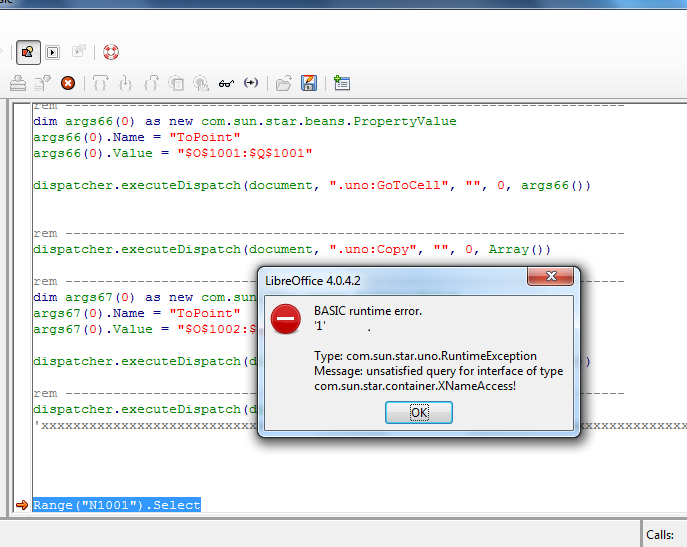
Task: Toggle breakpoint on/off icon
Action: point(176,83)
